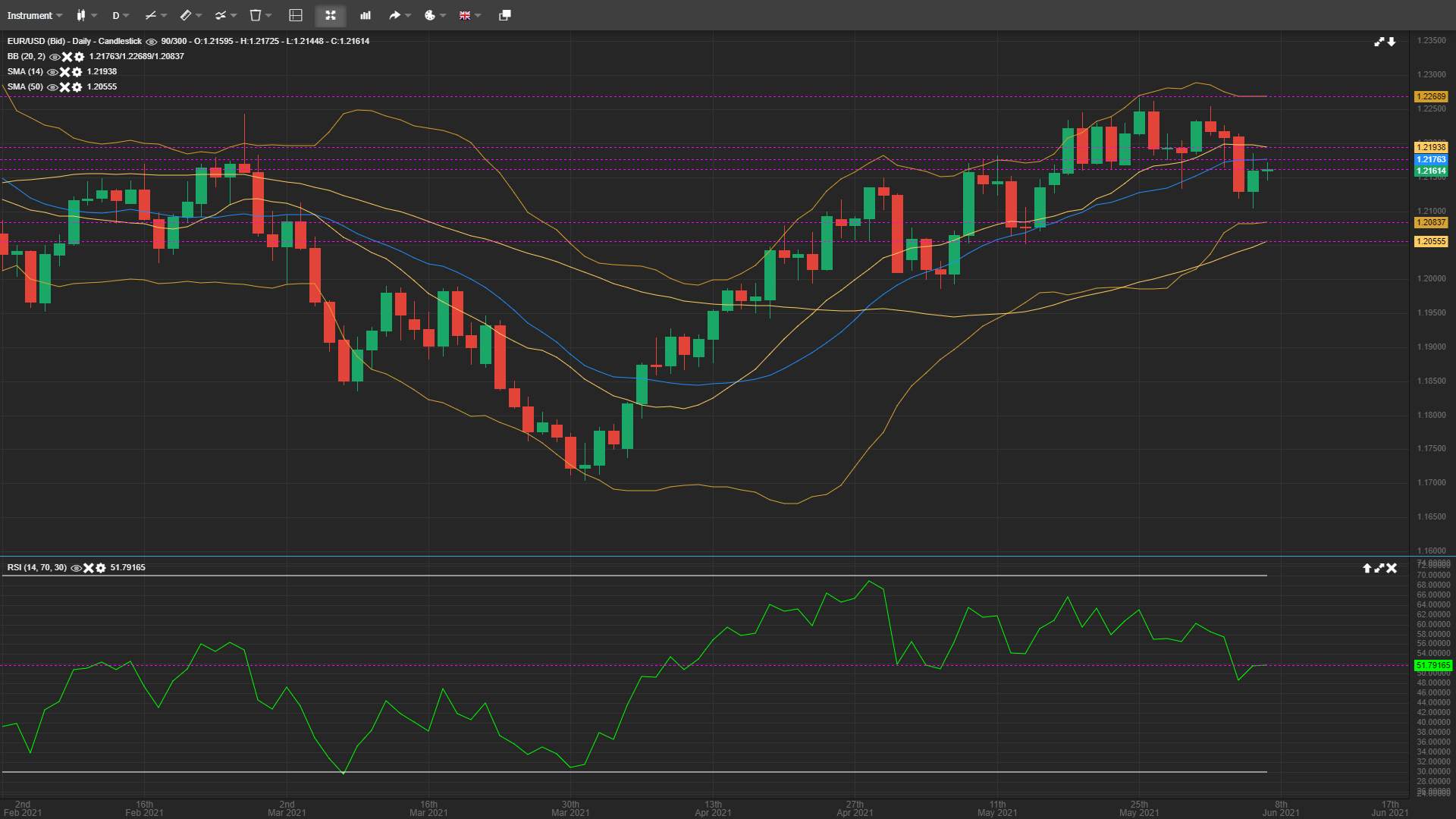Open settings gear for SMA (50)
Screen dimensions: 1456x819
tap(77, 87)
